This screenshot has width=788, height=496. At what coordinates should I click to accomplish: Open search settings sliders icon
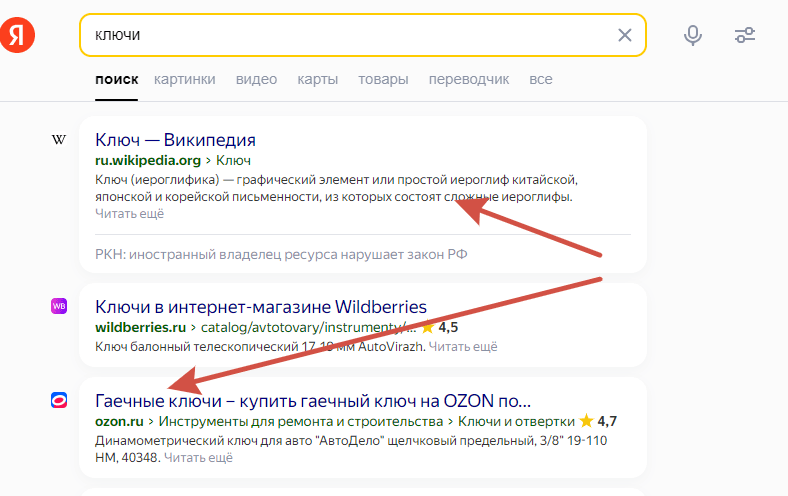click(x=745, y=35)
